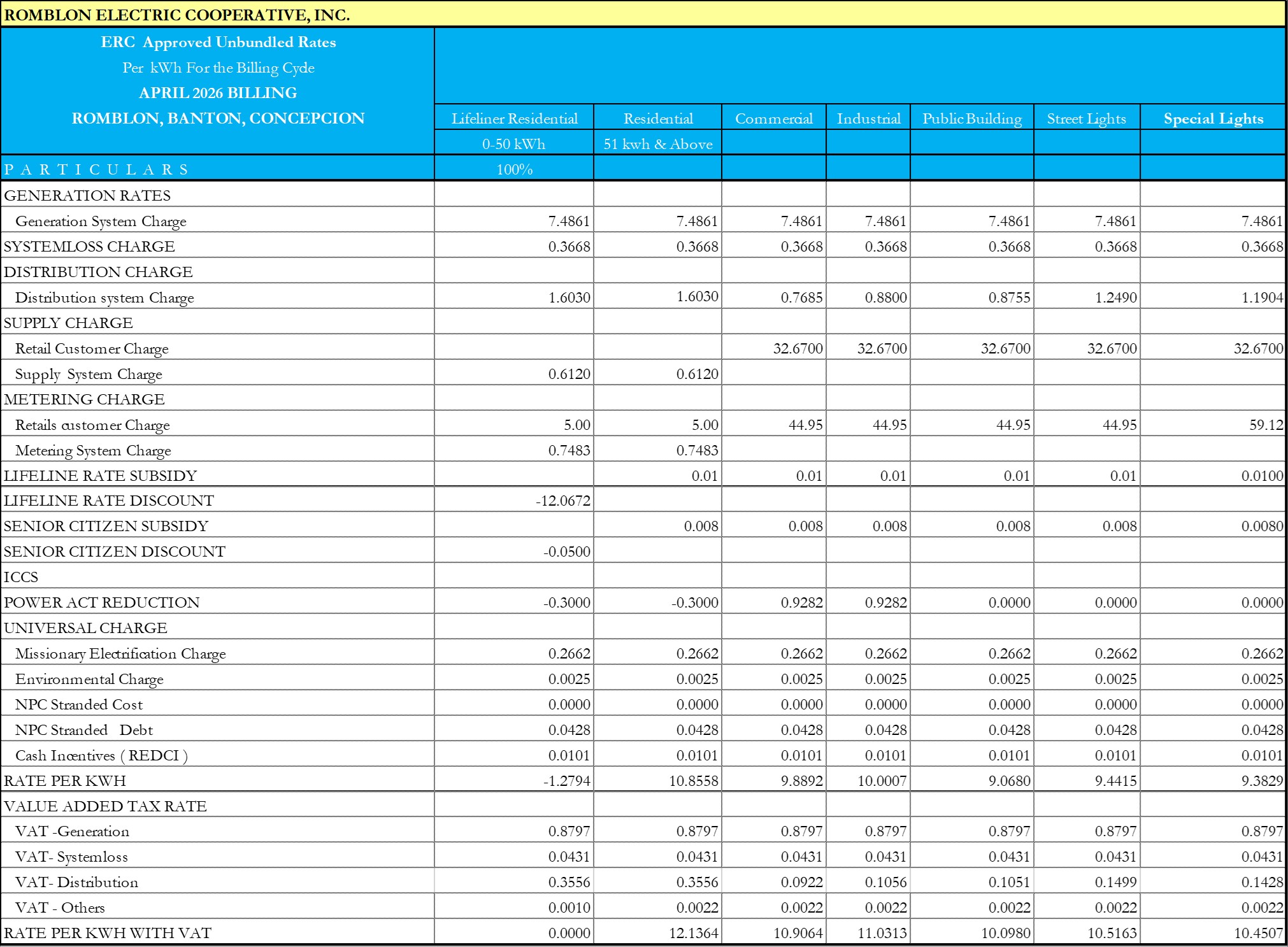Click the VAT- Systemloss label
This screenshot has height=947, width=1288.
click(x=71, y=857)
